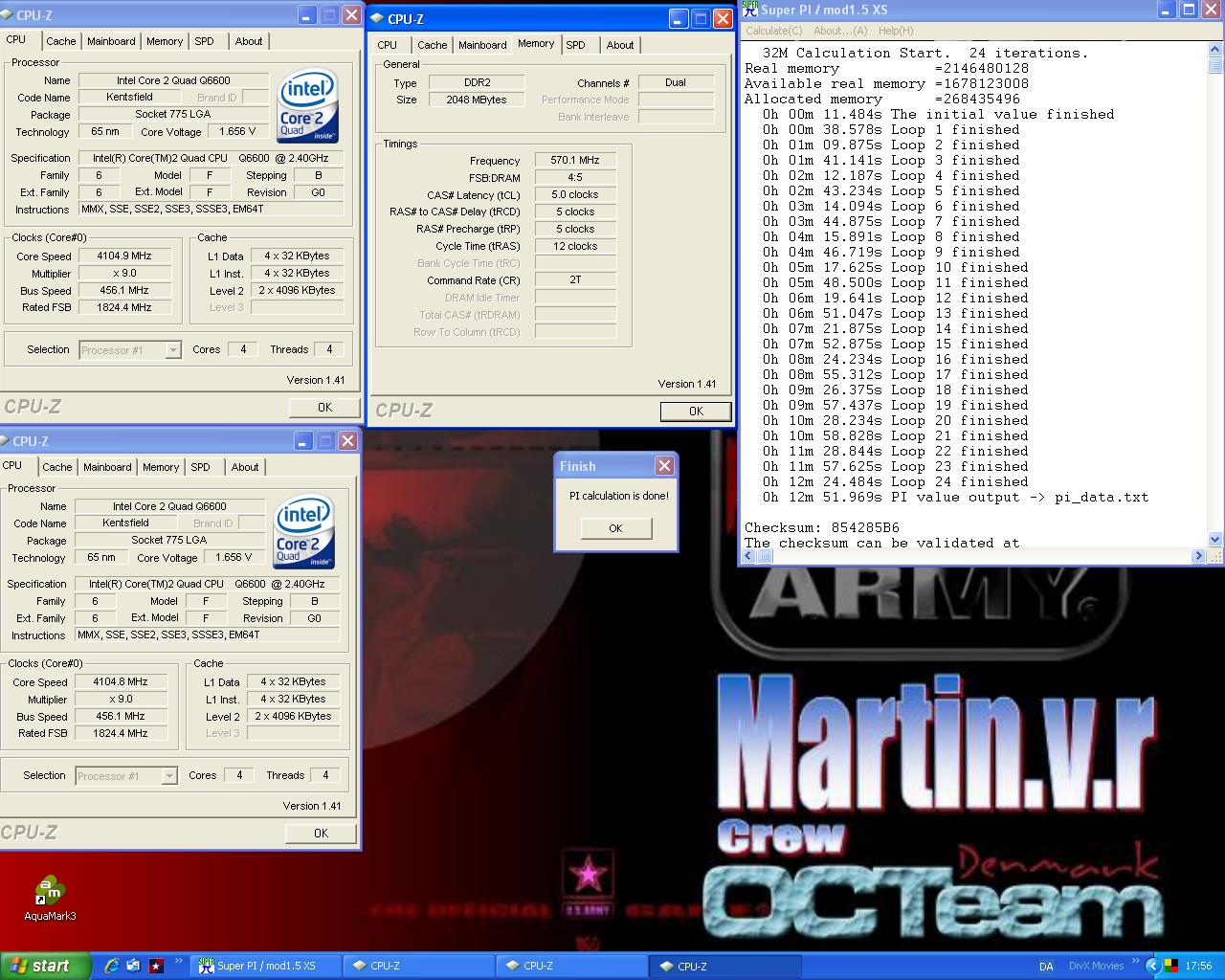Viewport: 1225px width, 980px height.
Task: Open the Processor #1 selection dropdown in the lower-left CPU-Z window
Action: tap(126, 776)
